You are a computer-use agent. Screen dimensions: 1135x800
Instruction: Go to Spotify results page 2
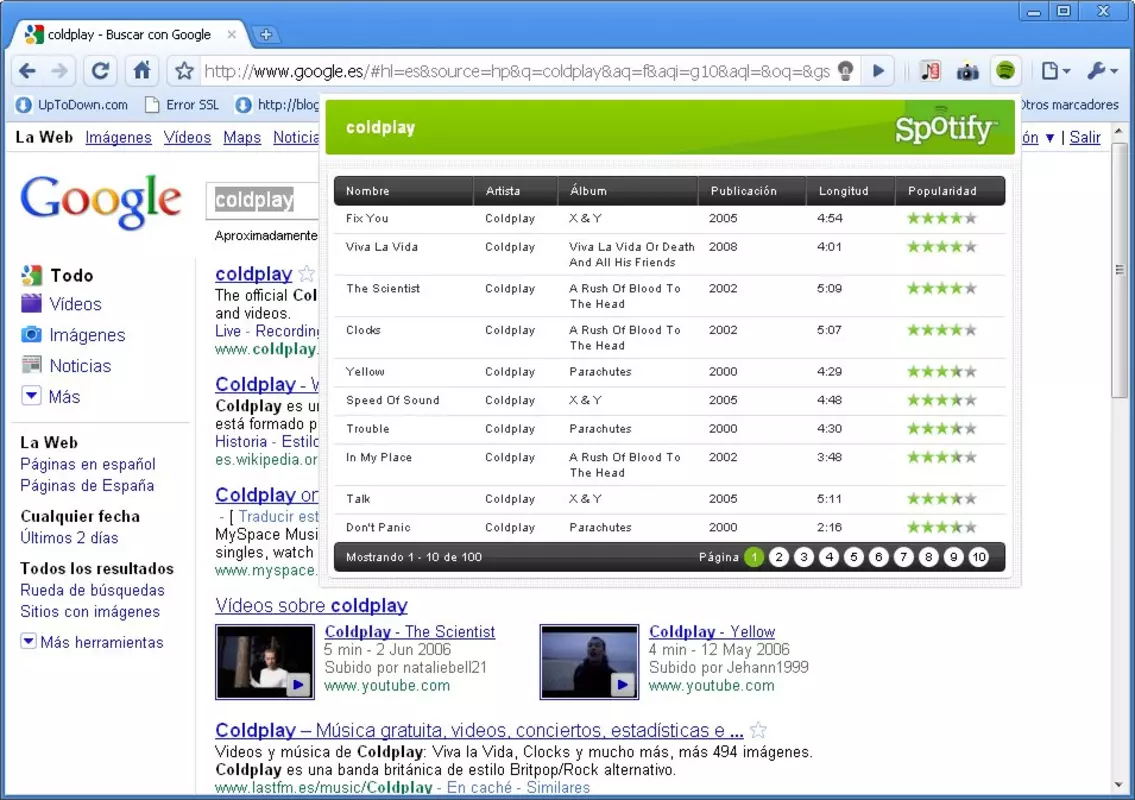tap(779, 557)
